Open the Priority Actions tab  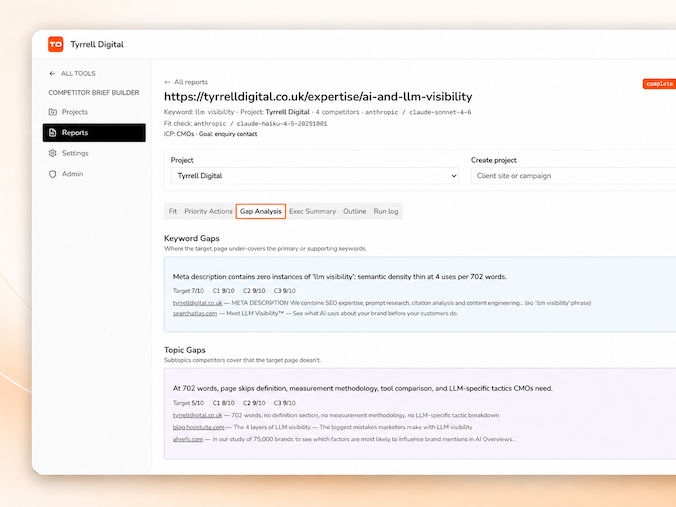pos(208,211)
